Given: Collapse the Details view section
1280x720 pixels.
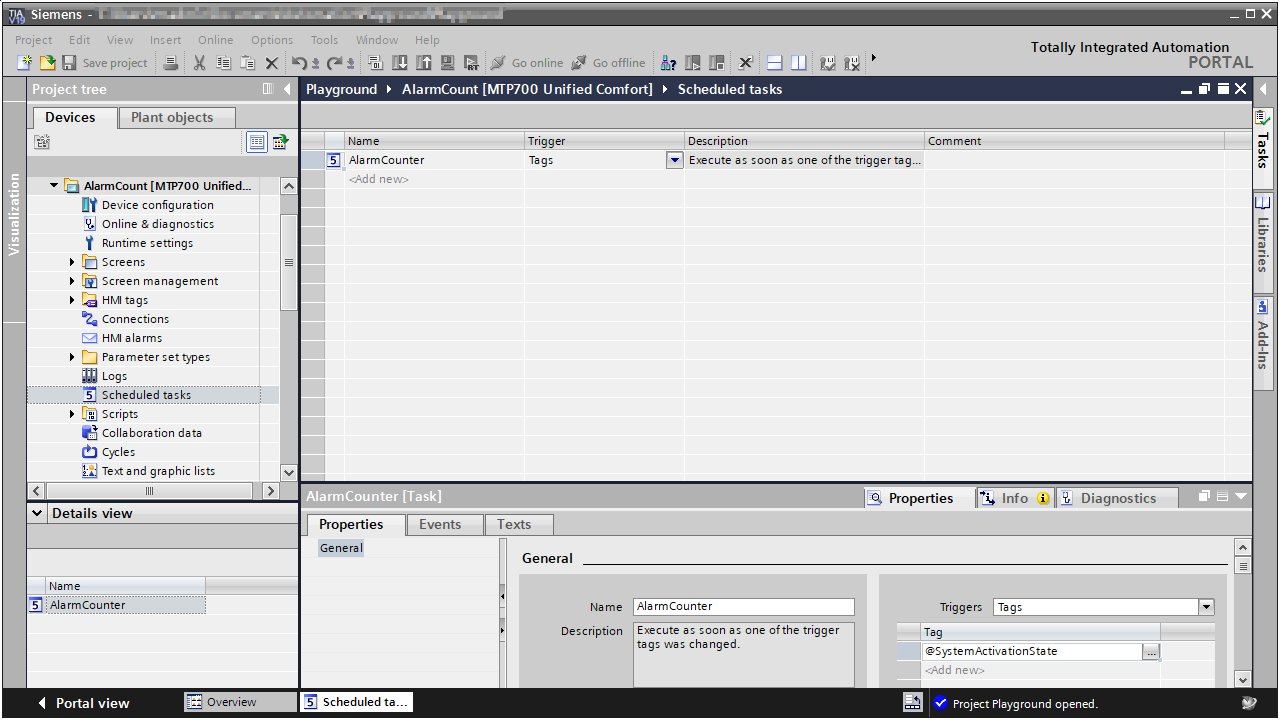Looking at the screenshot, I should [x=38, y=513].
